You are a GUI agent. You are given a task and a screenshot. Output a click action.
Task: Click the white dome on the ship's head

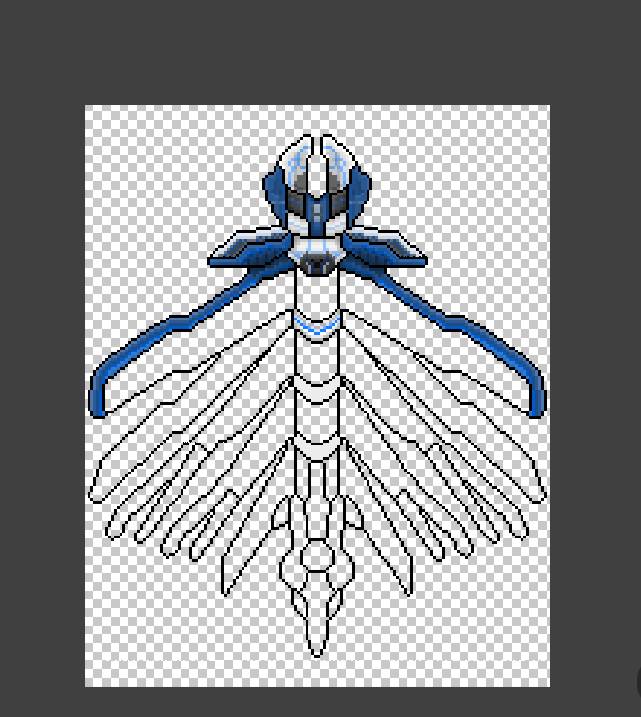click(x=317, y=160)
